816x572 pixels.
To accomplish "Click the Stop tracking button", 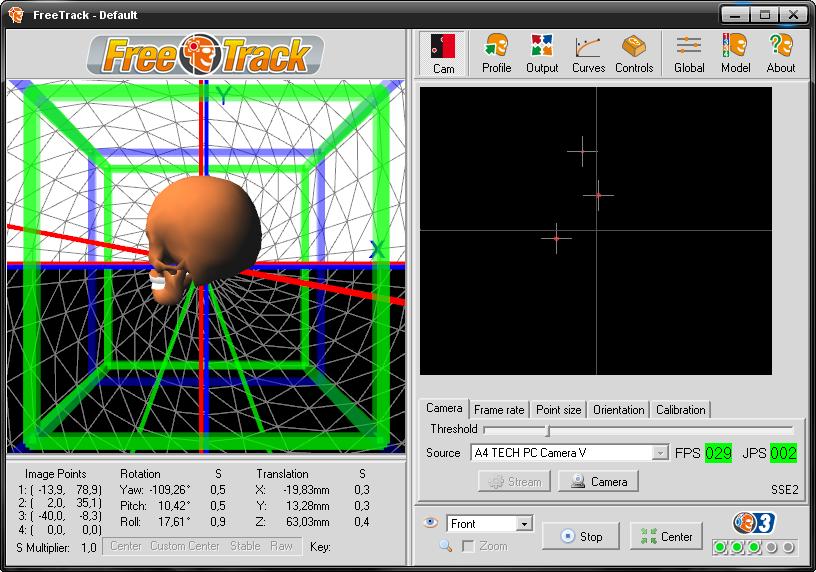I will [x=580, y=536].
